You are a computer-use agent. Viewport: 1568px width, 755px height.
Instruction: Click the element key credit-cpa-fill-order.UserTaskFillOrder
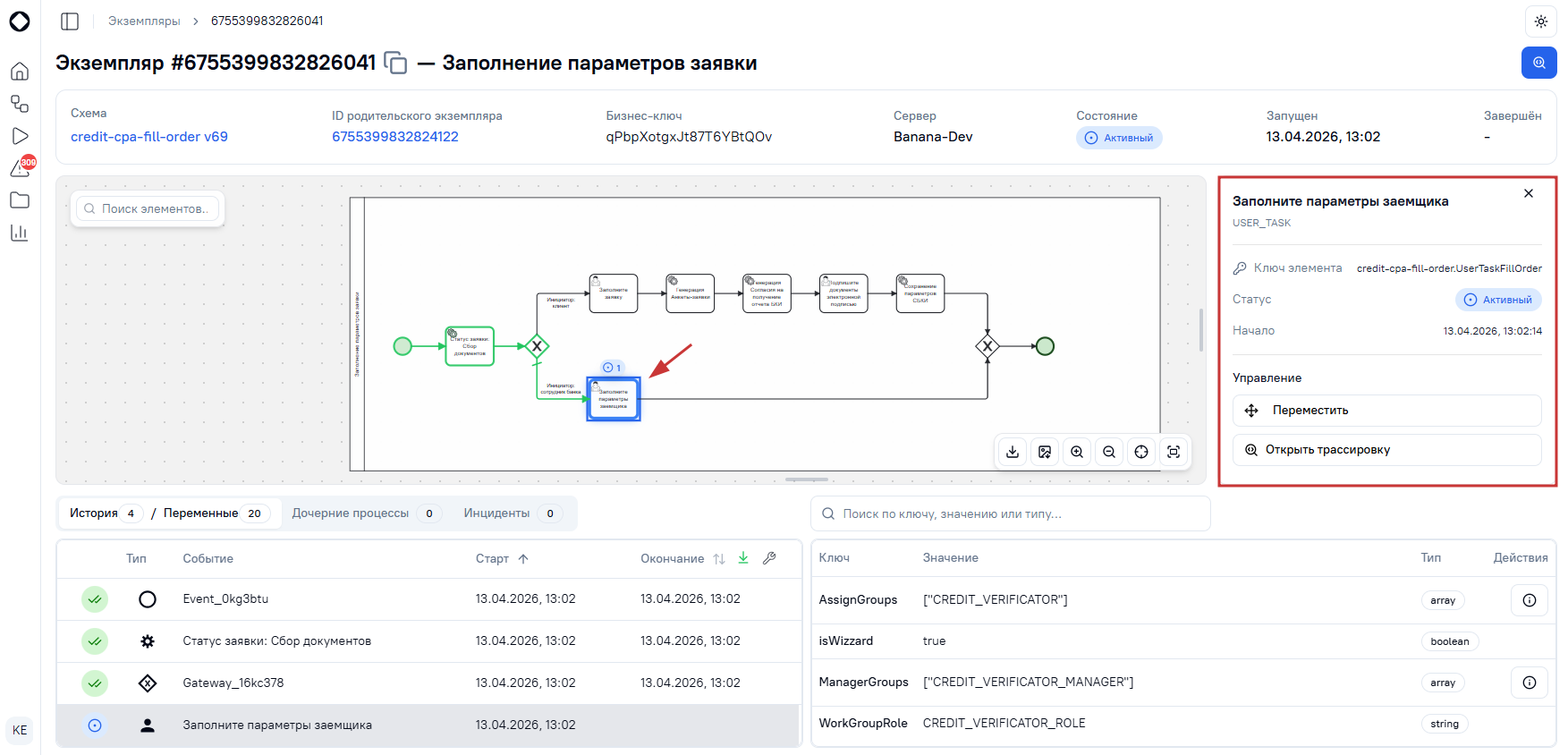(x=1449, y=268)
